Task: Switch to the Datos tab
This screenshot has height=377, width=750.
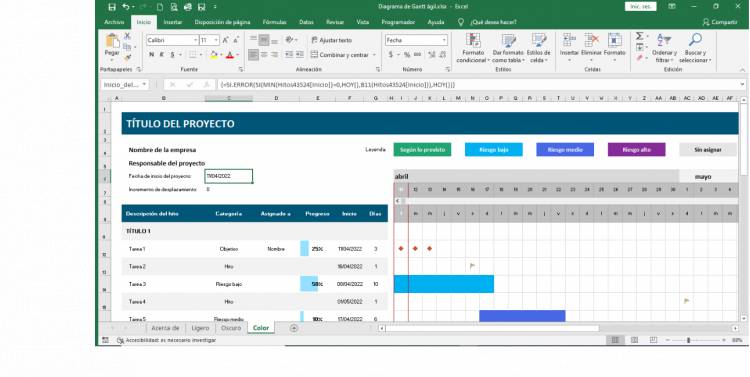Action: point(306,22)
